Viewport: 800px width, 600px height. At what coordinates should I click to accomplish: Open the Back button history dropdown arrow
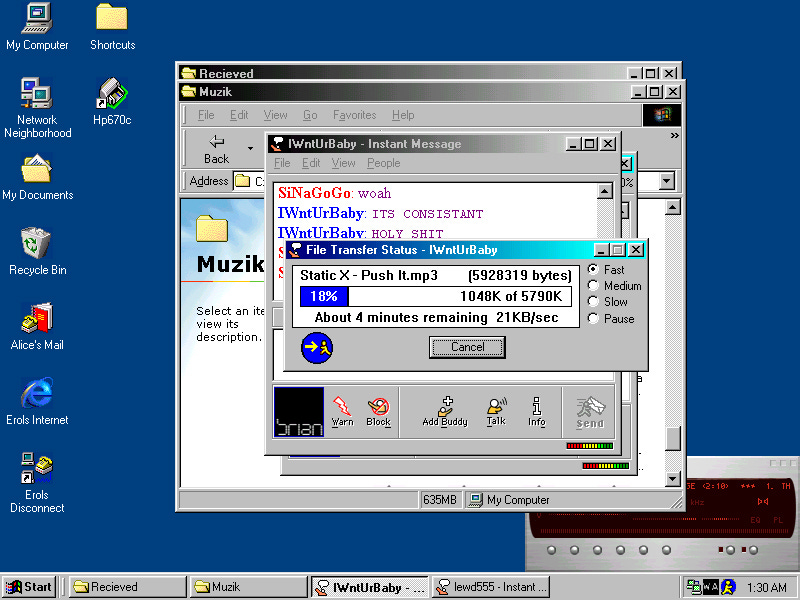pyautogui.click(x=250, y=149)
